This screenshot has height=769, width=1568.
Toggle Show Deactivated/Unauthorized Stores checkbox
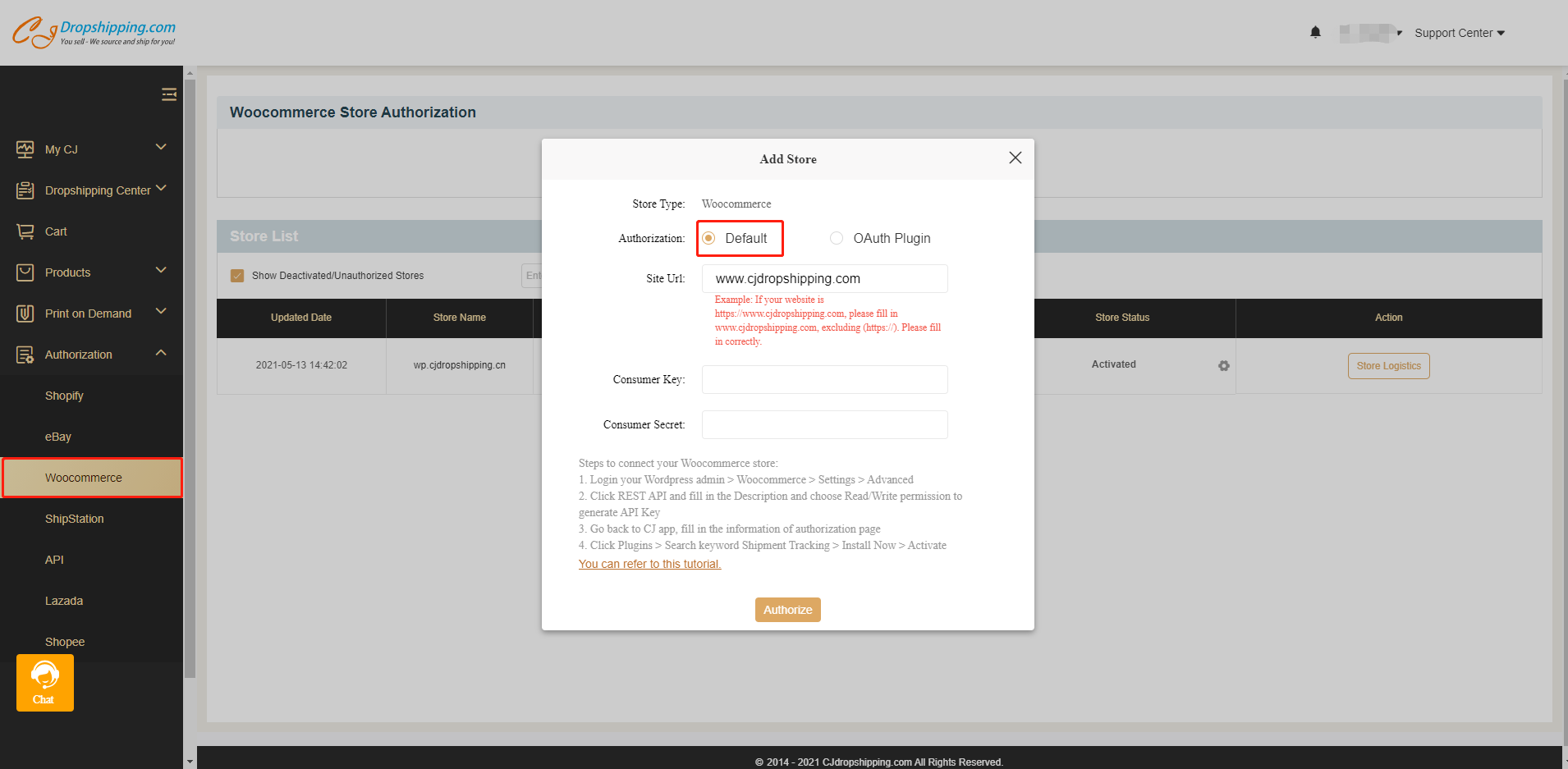(x=237, y=276)
